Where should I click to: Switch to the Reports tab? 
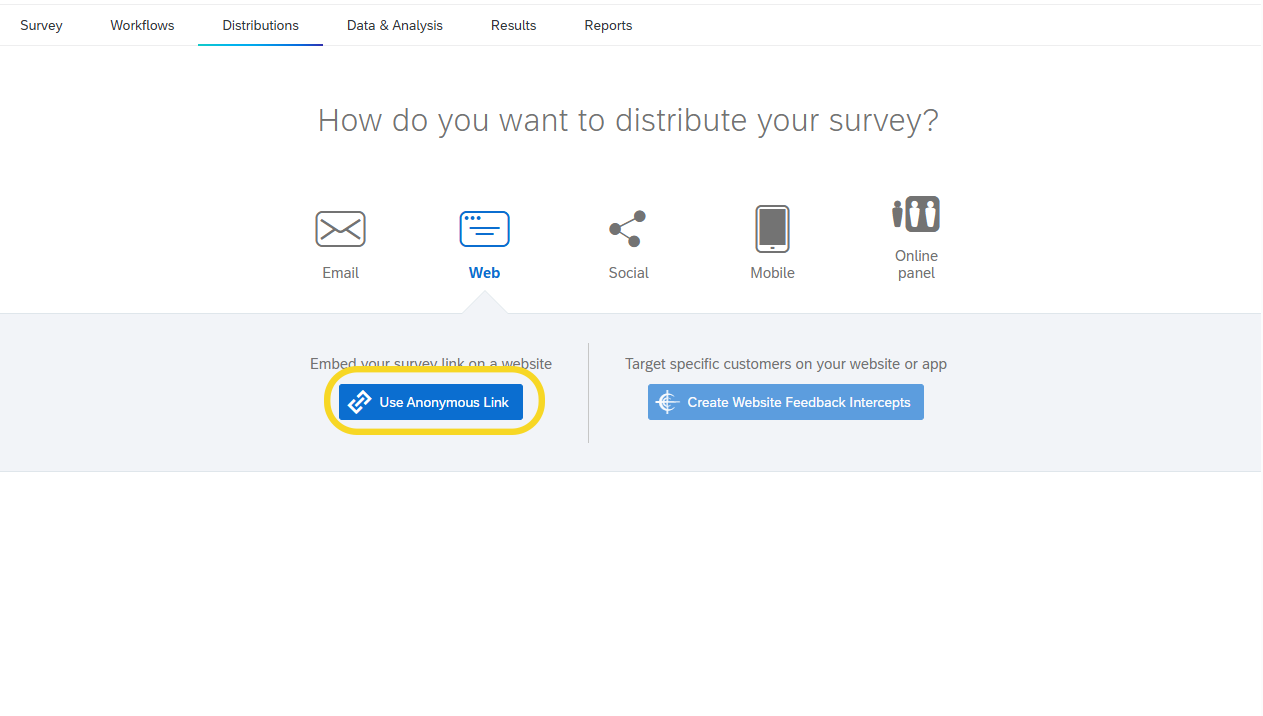pos(608,25)
